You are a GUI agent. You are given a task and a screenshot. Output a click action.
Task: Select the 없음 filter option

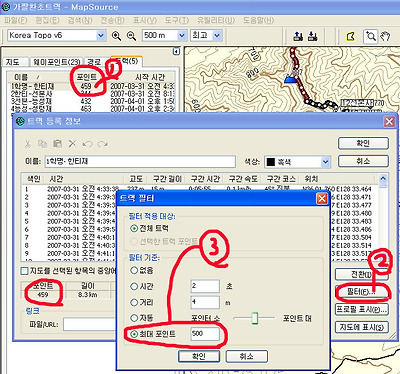click(x=134, y=270)
